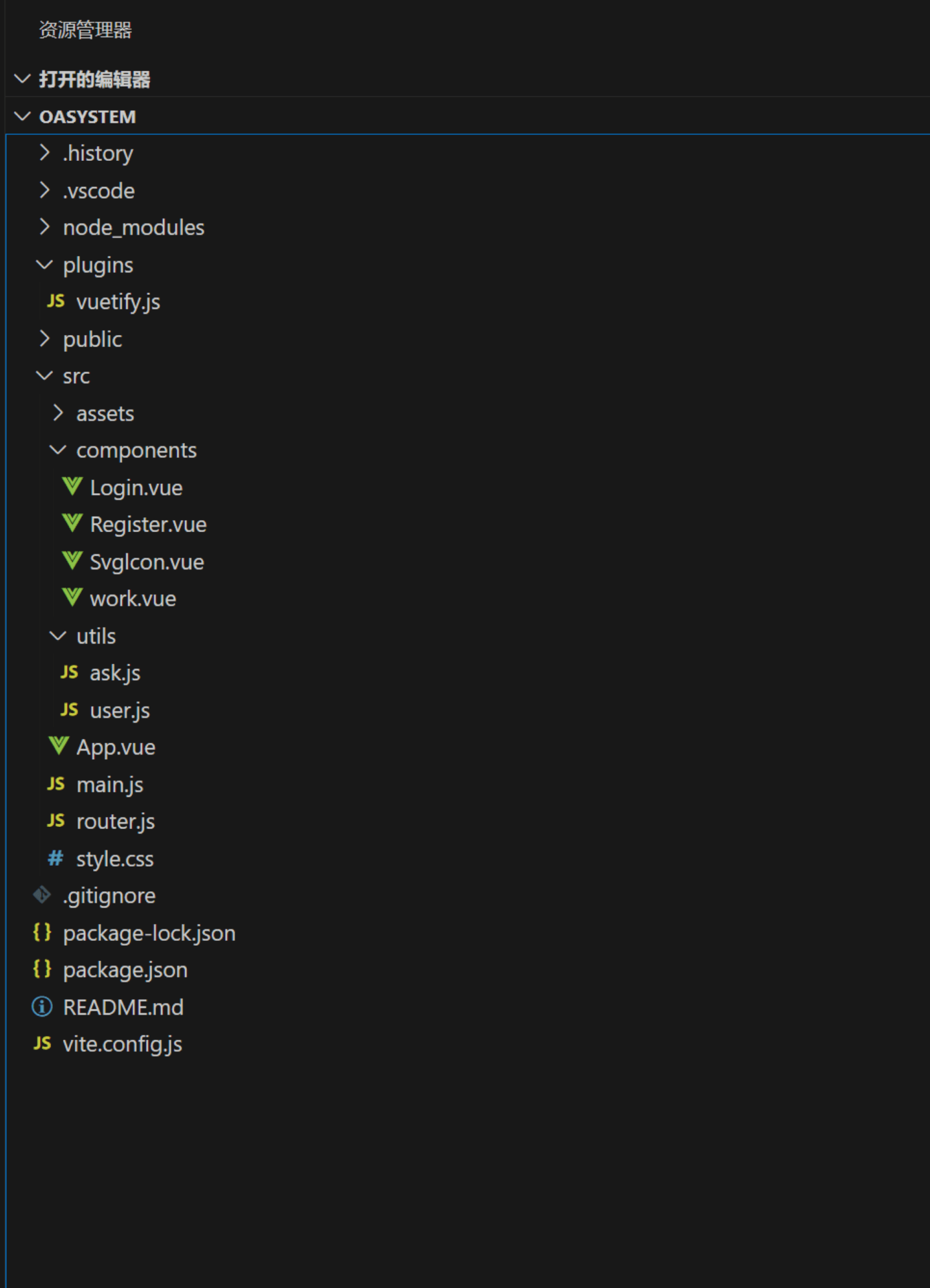Click the info icon next to README.md
Image resolution: width=930 pixels, height=1288 pixels.
point(42,1007)
